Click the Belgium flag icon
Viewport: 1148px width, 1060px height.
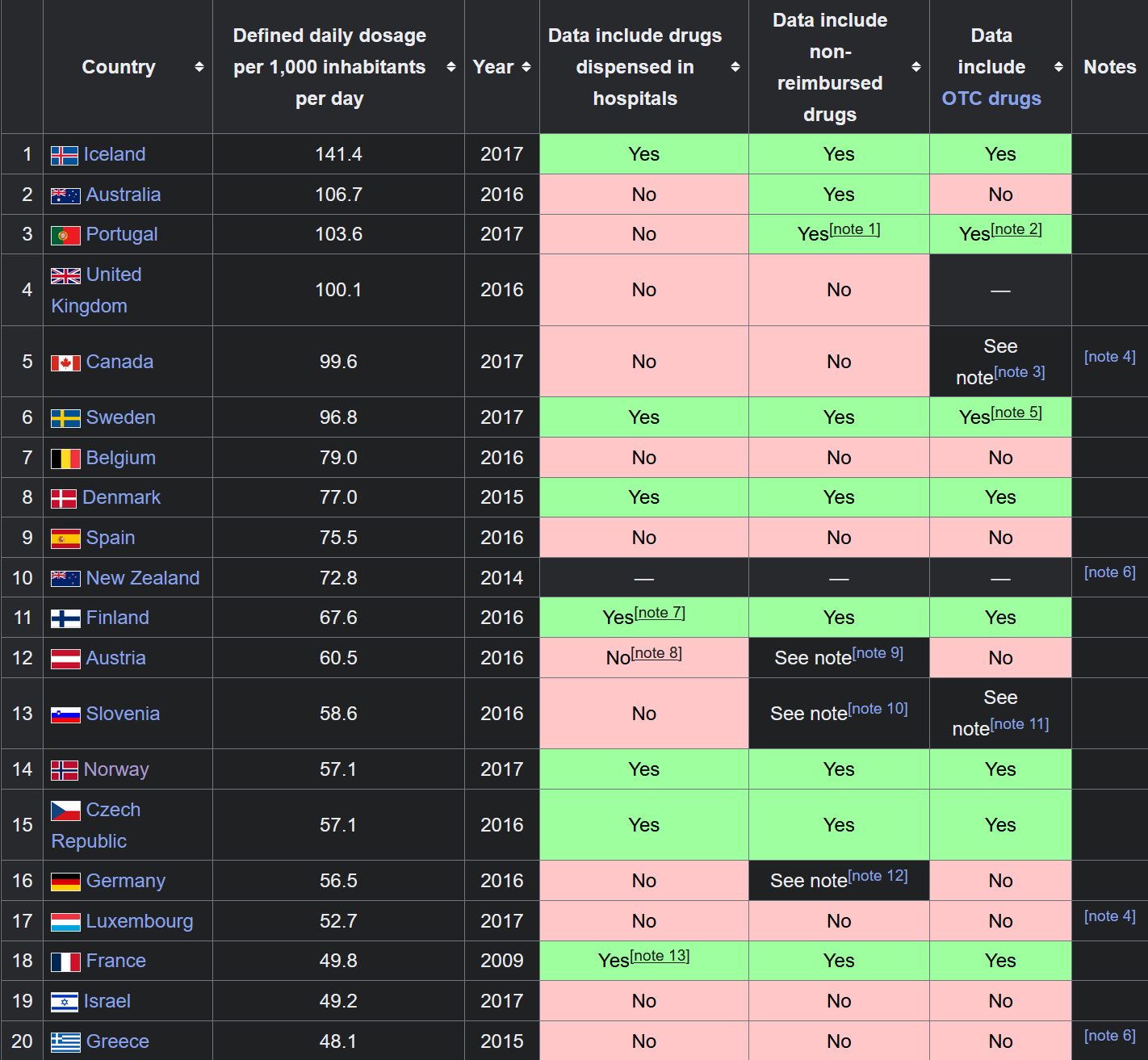click(65, 459)
